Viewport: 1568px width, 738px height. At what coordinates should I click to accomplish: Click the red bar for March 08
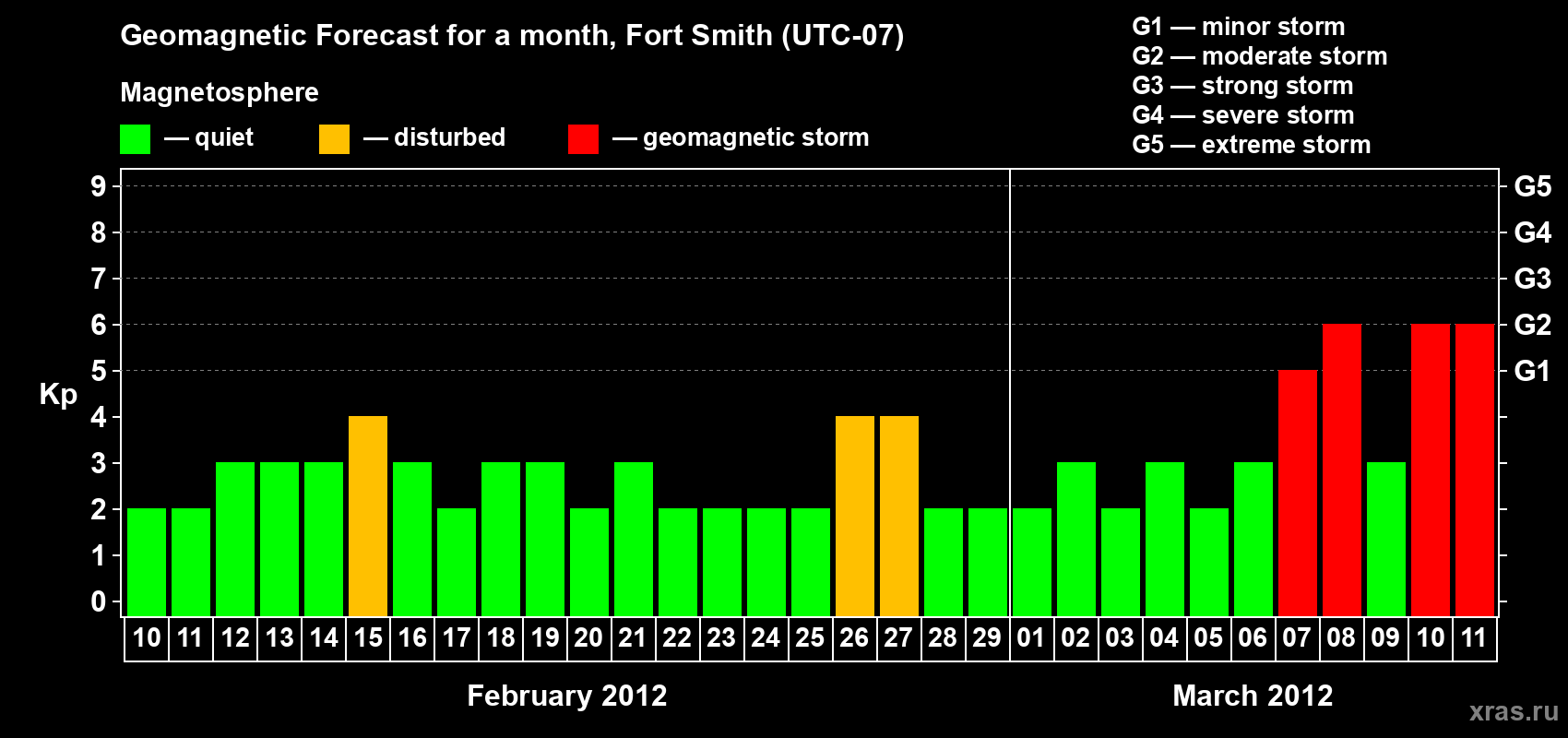click(x=1342, y=470)
